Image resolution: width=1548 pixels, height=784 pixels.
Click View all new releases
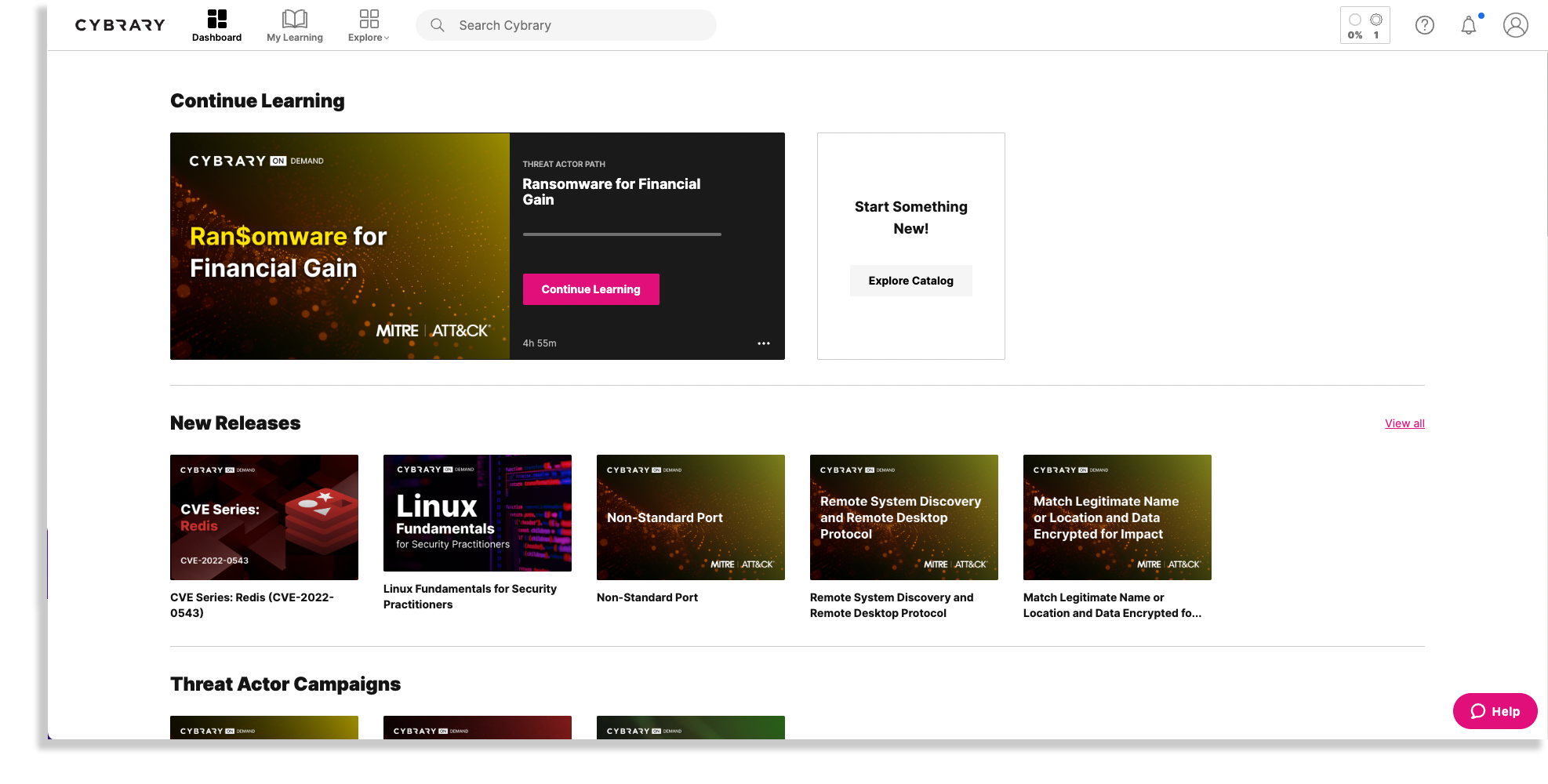coord(1404,423)
